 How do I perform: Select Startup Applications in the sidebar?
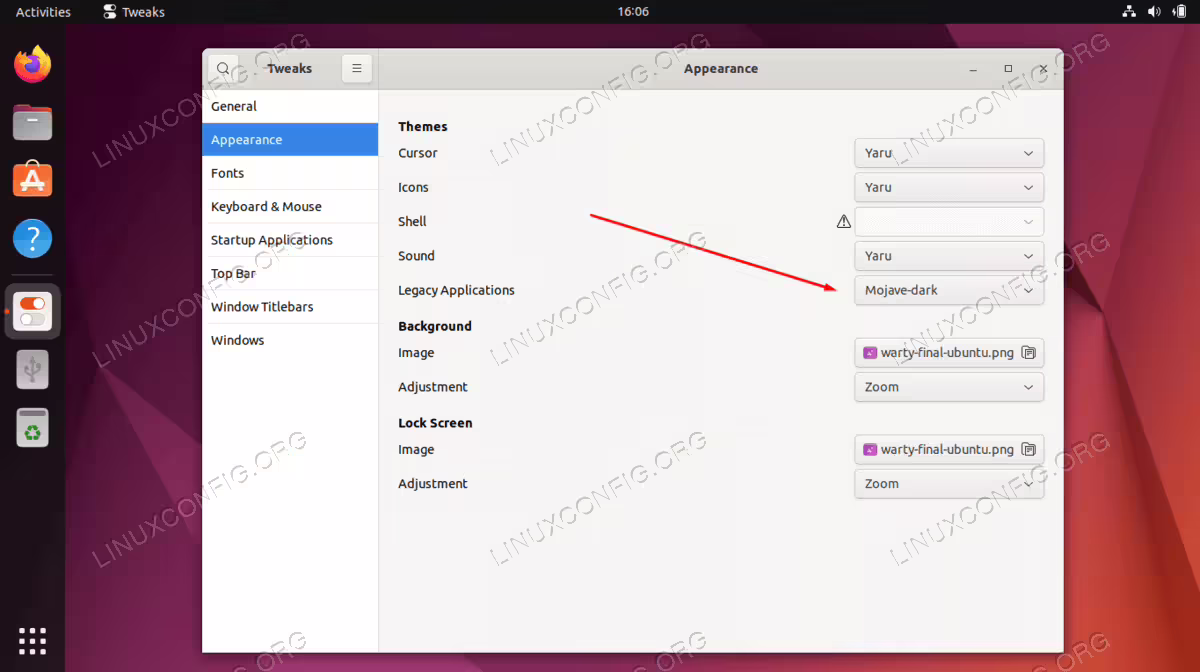290,240
